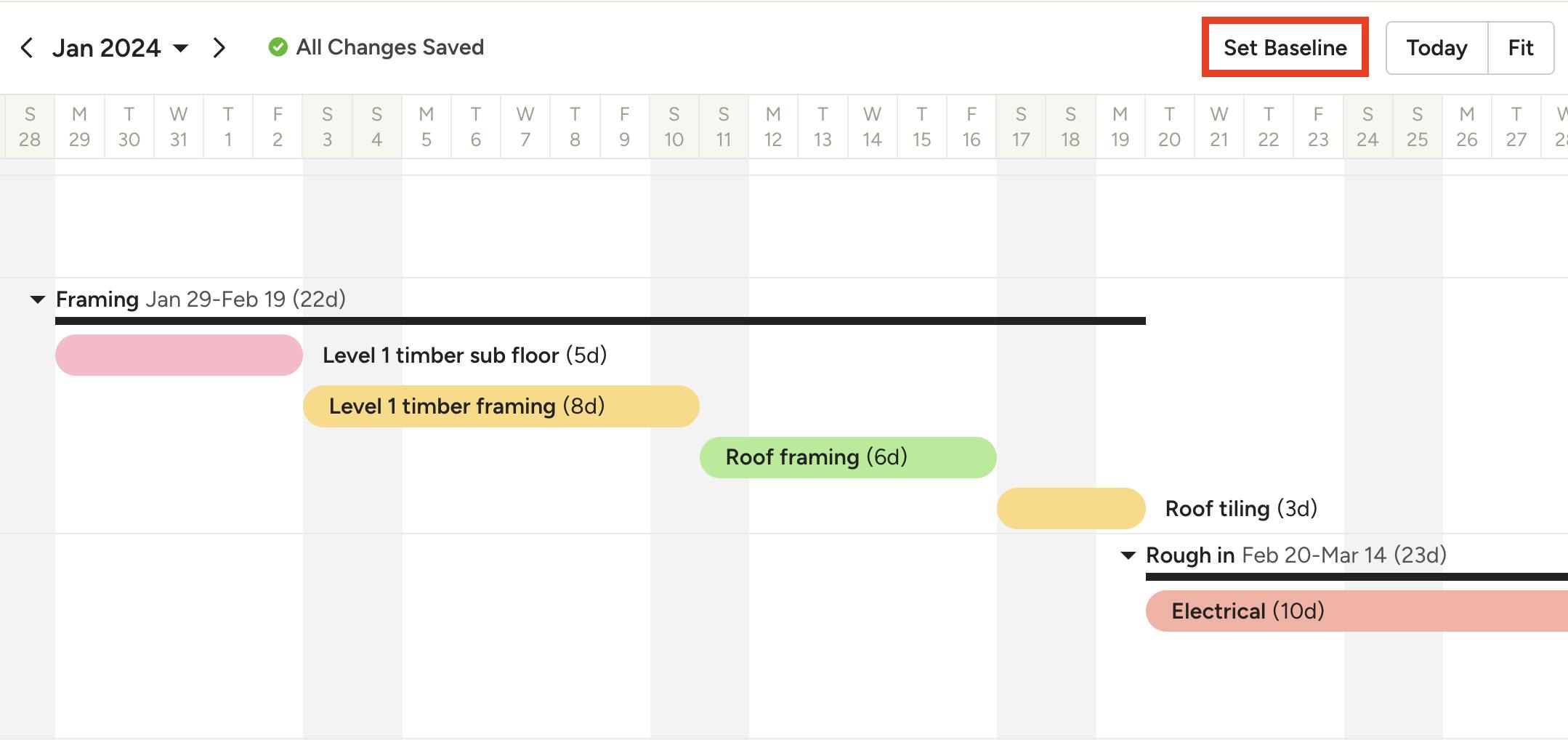Collapse the Rough in task group

(1128, 555)
